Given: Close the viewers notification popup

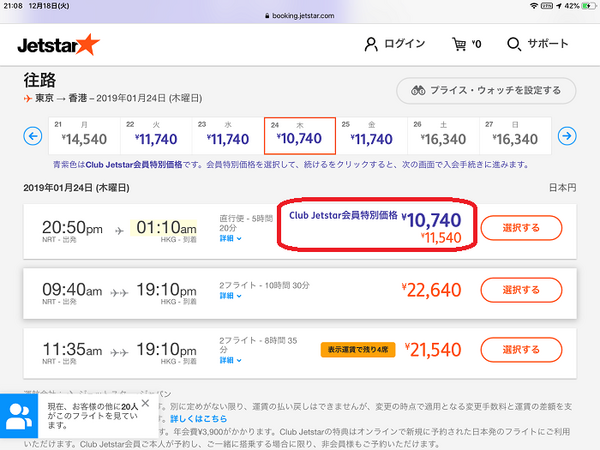Looking at the screenshot, I should (145, 403).
